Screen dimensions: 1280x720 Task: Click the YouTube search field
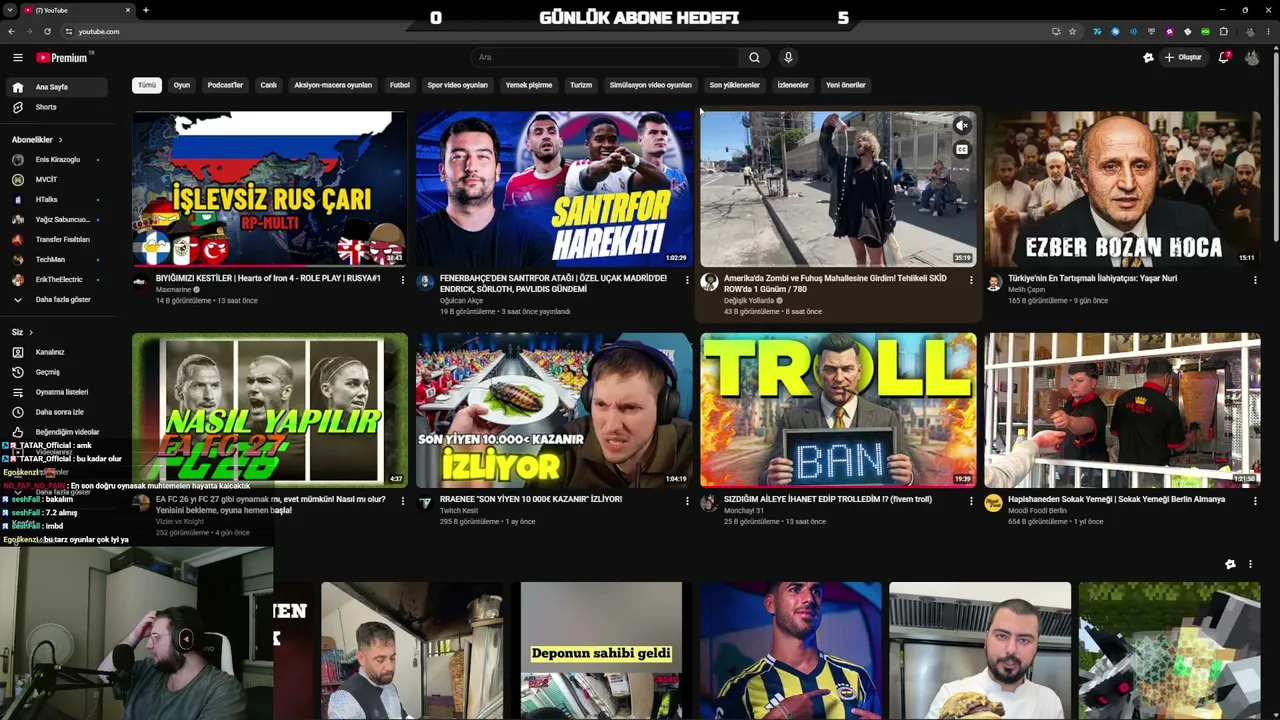(x=605, y=58)
